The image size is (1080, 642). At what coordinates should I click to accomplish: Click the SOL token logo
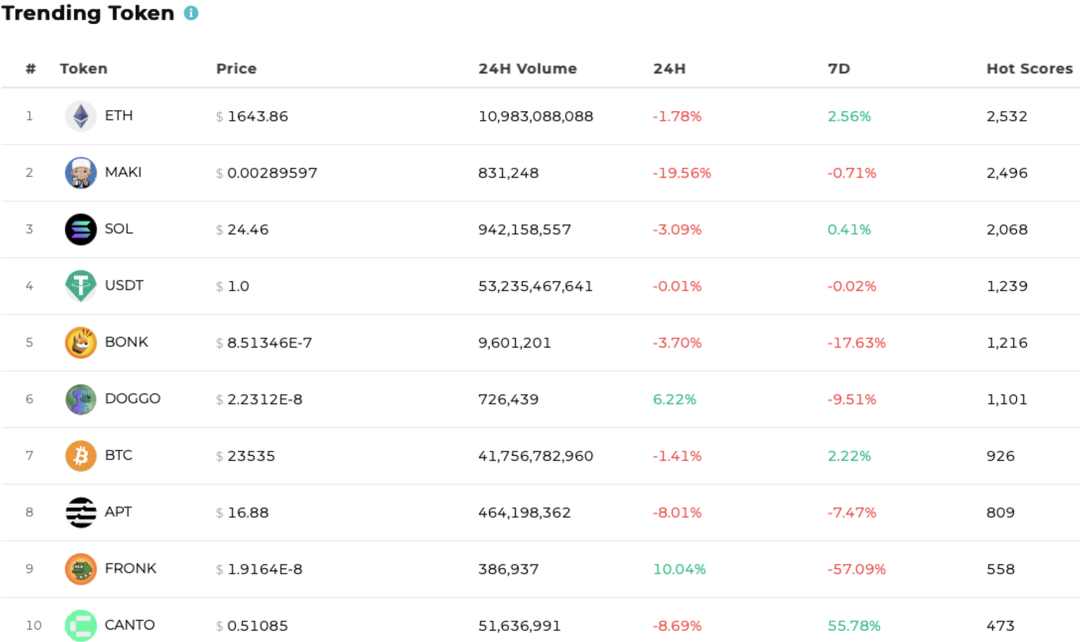[x=81, y=229]
